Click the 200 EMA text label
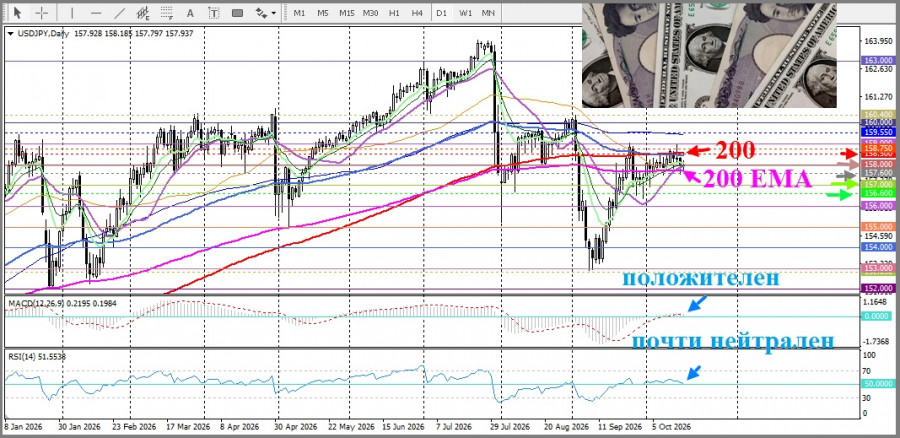This screenshot has width=900, height=438. (757, 180)
